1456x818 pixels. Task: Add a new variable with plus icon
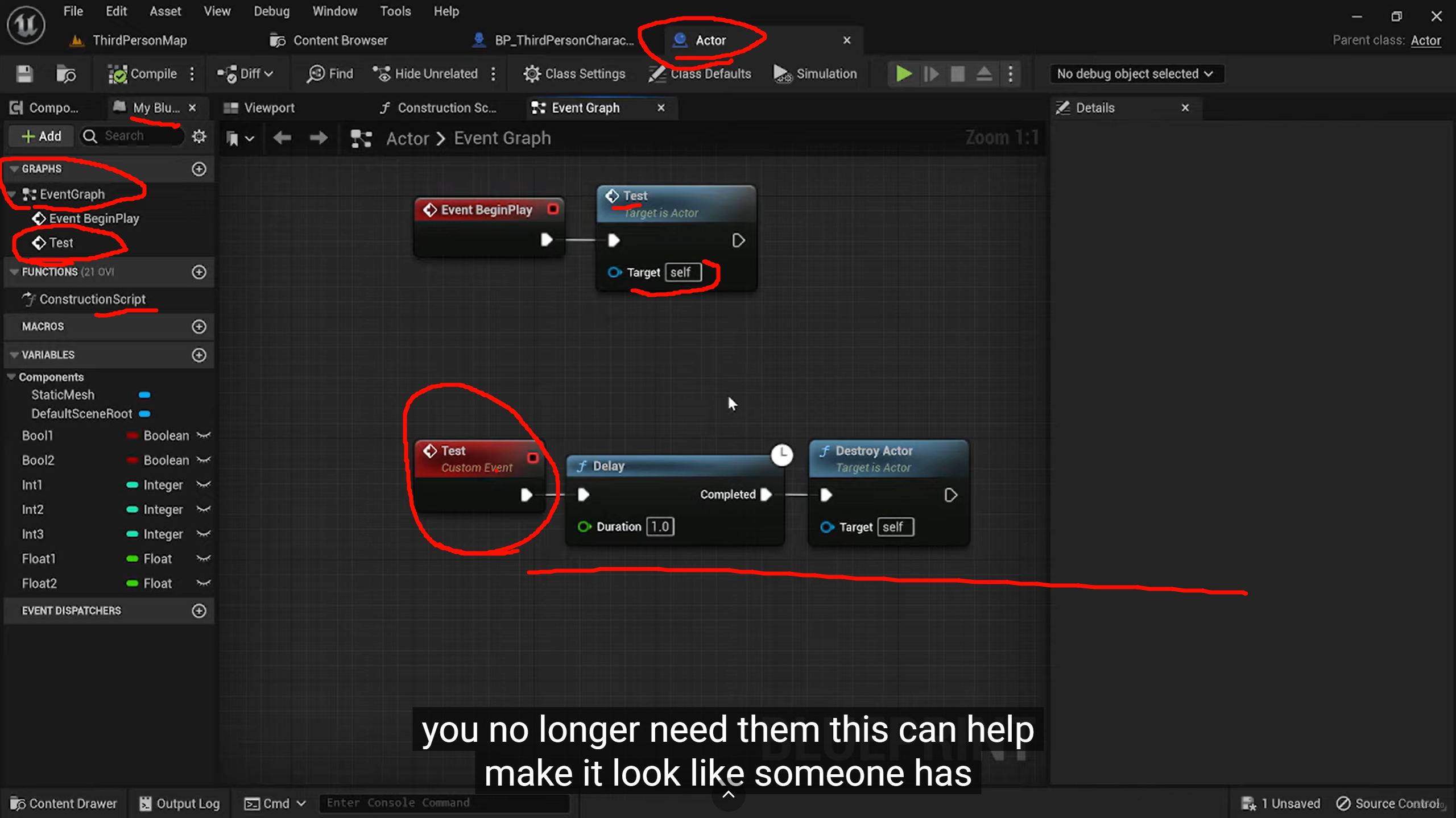198,355
